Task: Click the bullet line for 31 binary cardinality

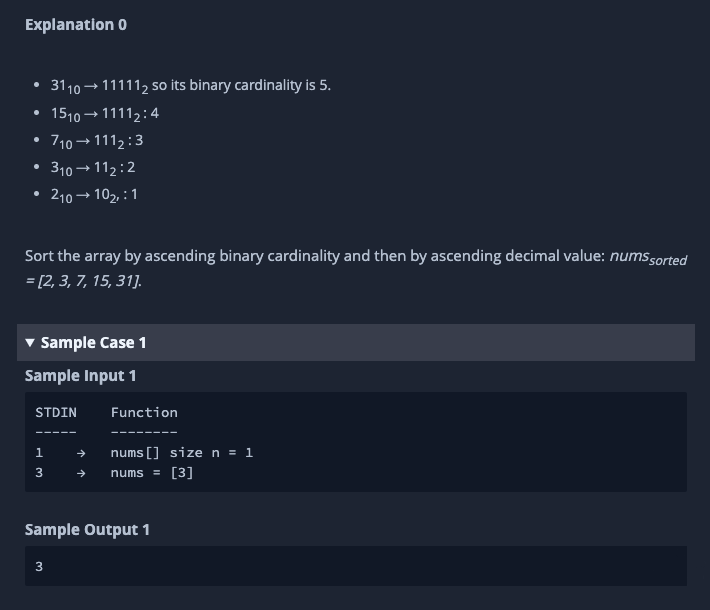Action: pos(190,86)
